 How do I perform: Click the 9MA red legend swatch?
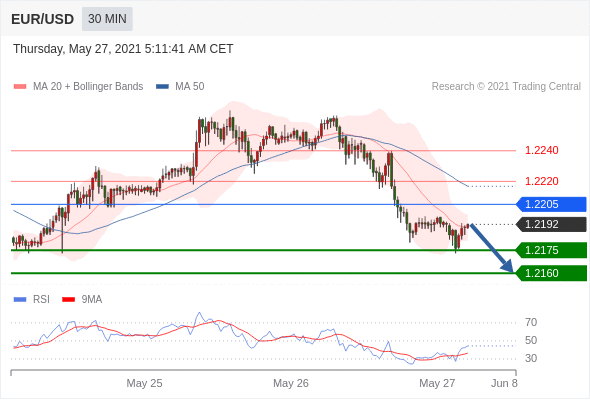[x=68, y=300]
